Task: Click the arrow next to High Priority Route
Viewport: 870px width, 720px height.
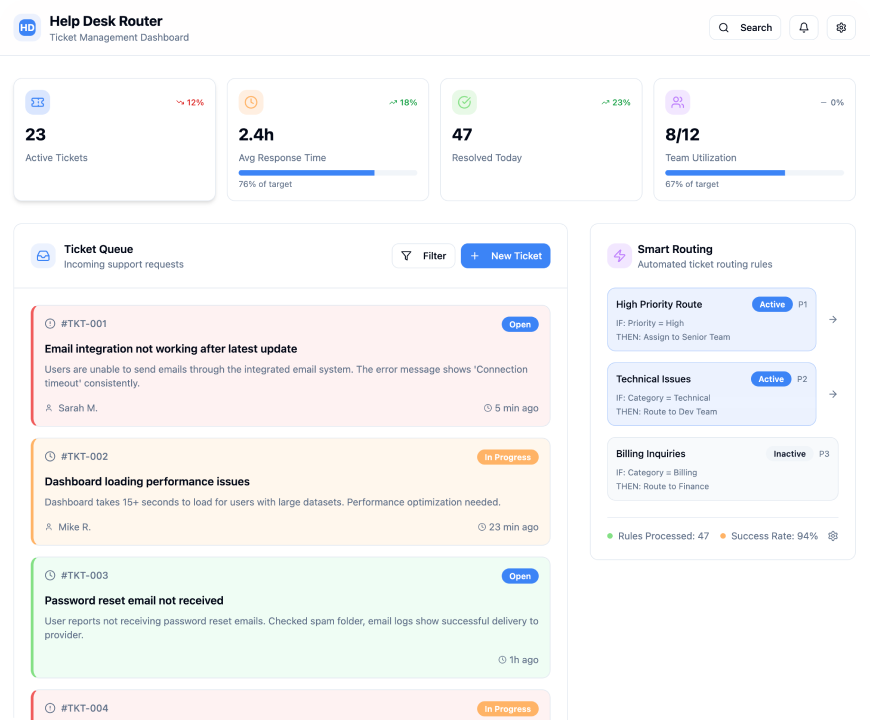Action: (833, 320)
